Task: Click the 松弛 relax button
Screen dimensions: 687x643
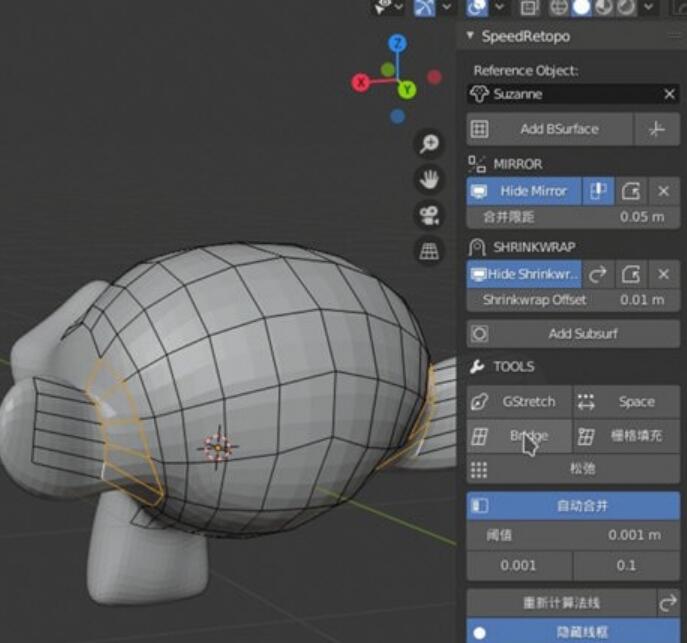Action: pos(573,469)
